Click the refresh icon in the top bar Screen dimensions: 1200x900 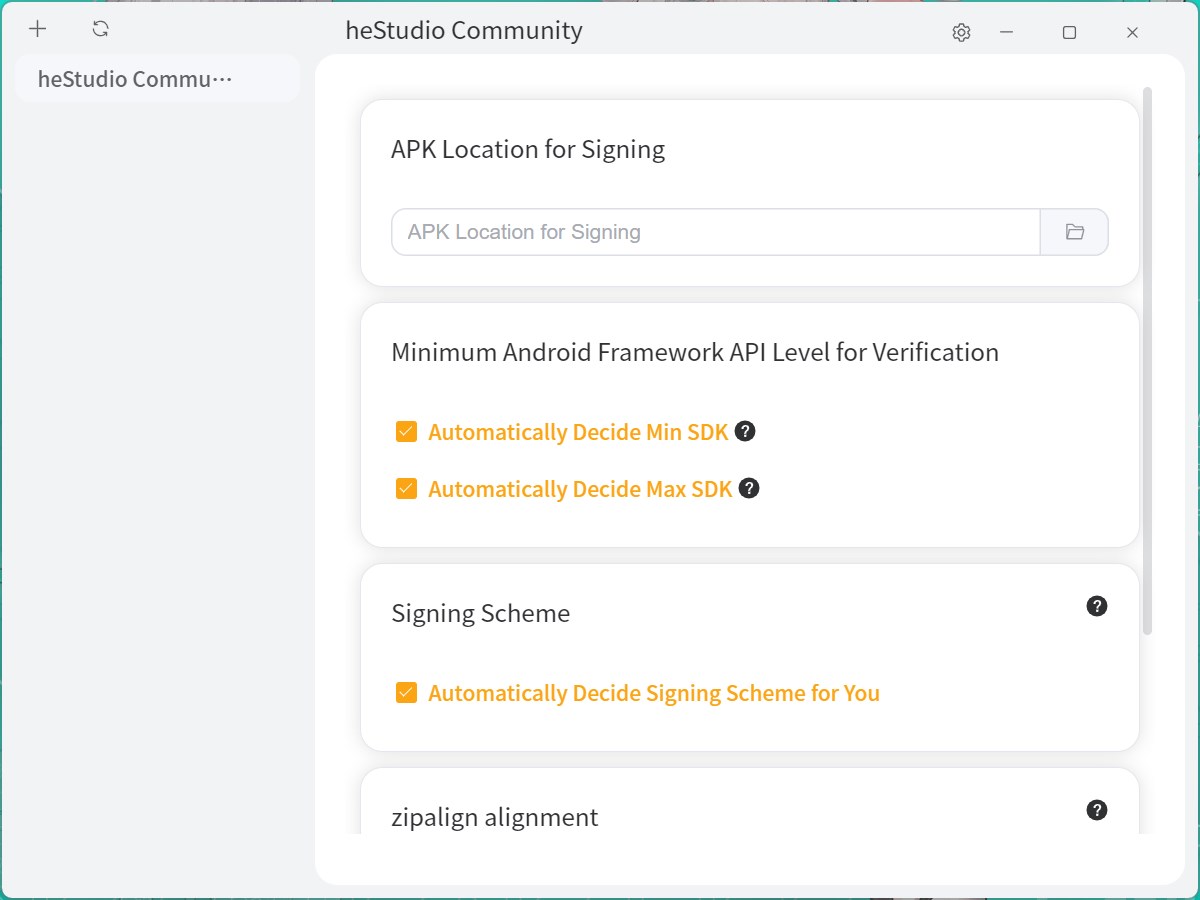point(100,29)
